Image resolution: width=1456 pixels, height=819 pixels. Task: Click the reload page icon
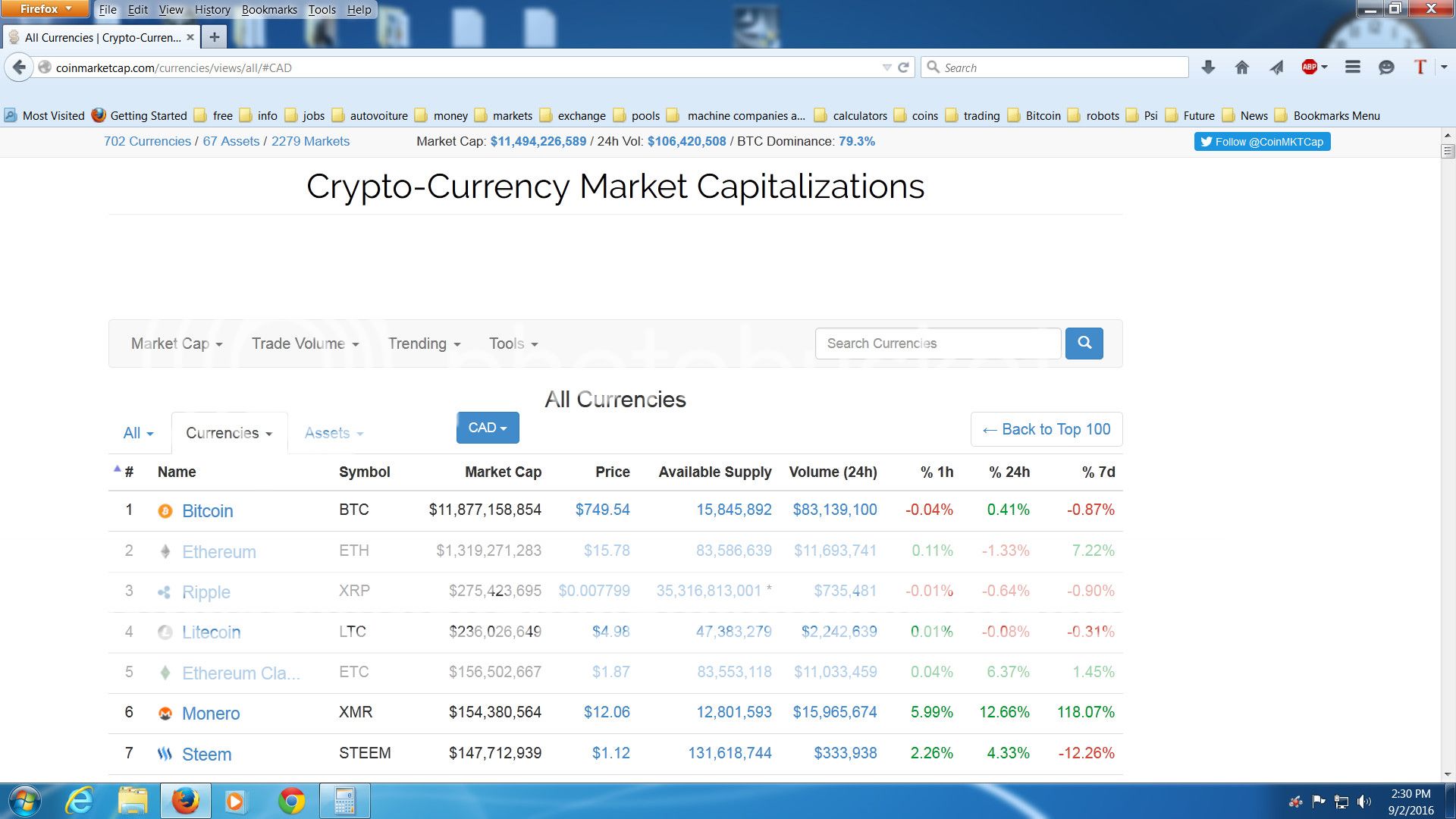coord(903,67)
